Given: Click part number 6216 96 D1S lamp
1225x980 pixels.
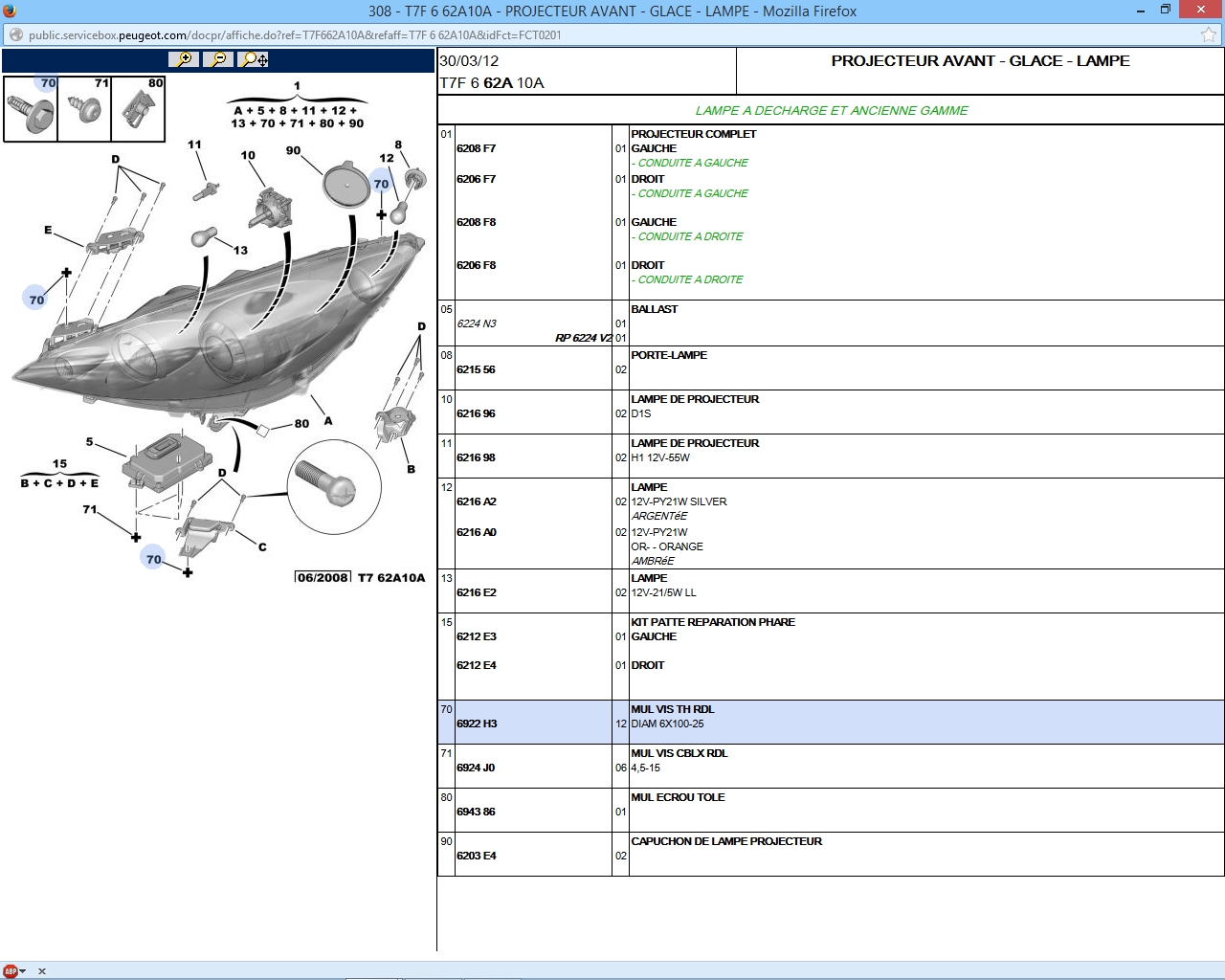Looking at the screenshot, I should tap(476, 413).
